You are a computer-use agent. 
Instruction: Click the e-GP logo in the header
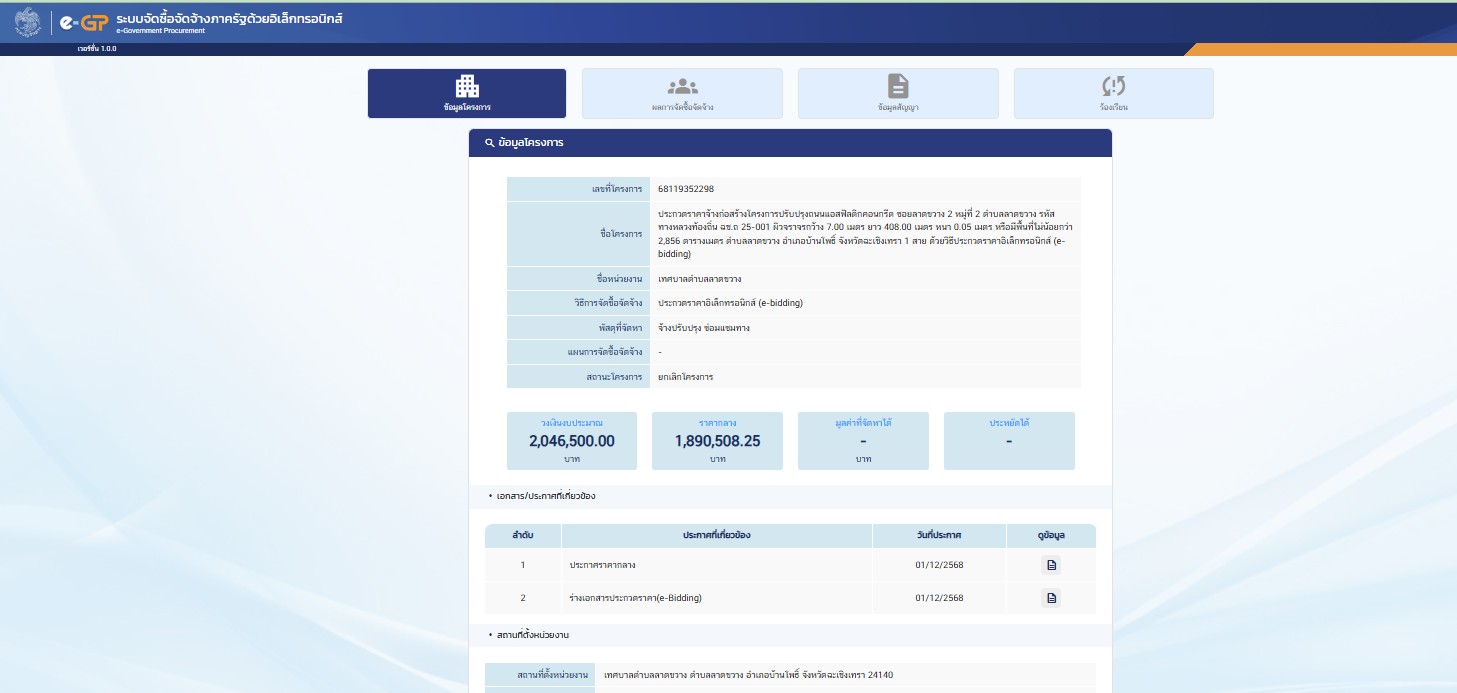83,23
